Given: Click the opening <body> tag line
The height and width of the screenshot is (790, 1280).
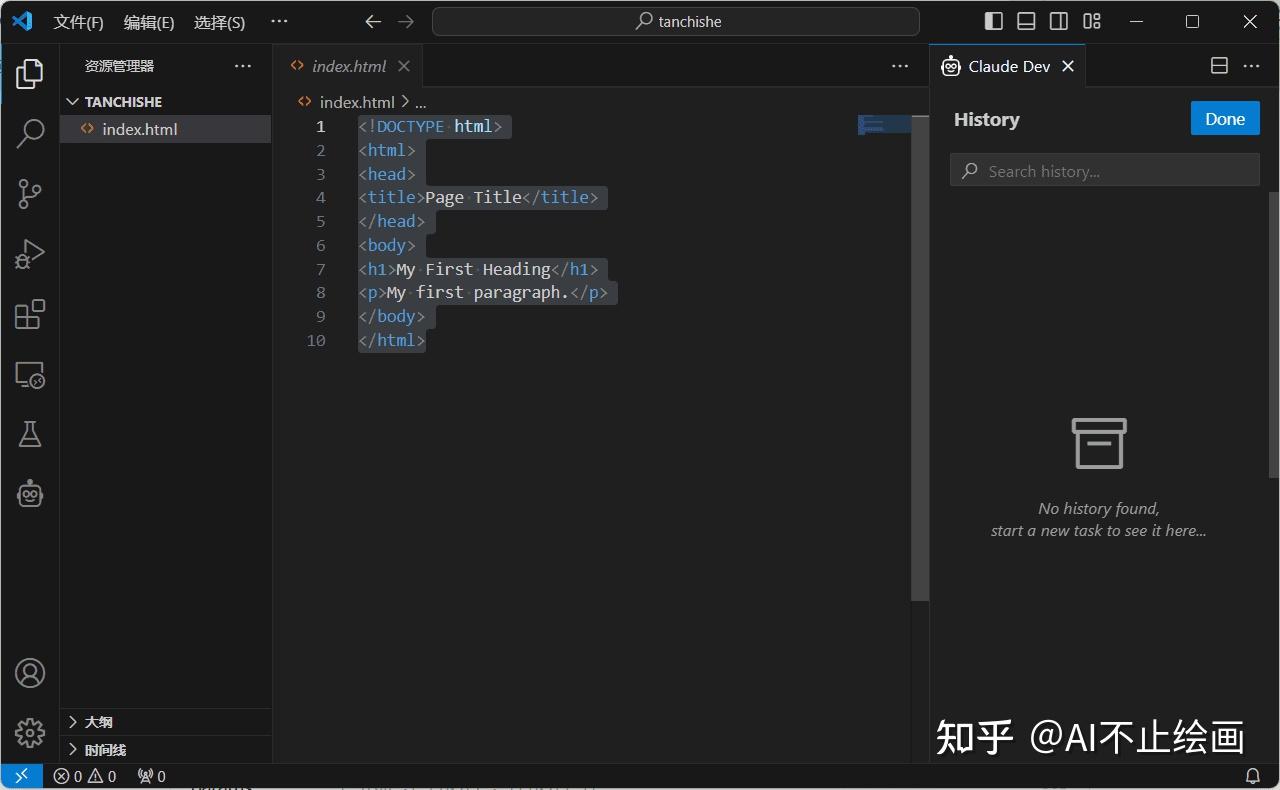Looking at the screenshot, I should (387, 246).
